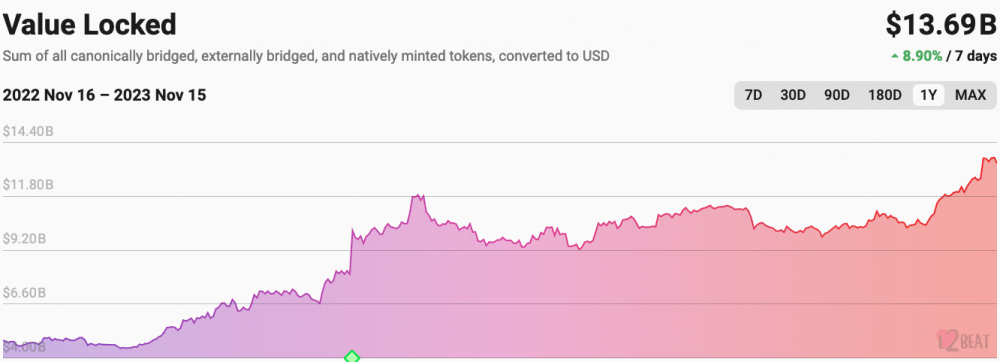
Task: Switch chart range to 30D
Action: [793, 96]
